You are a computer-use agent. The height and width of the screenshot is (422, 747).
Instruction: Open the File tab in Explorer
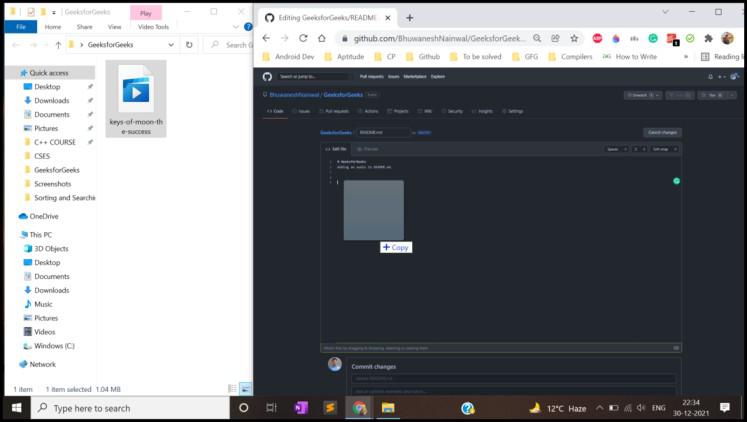[x=21, y=27]
